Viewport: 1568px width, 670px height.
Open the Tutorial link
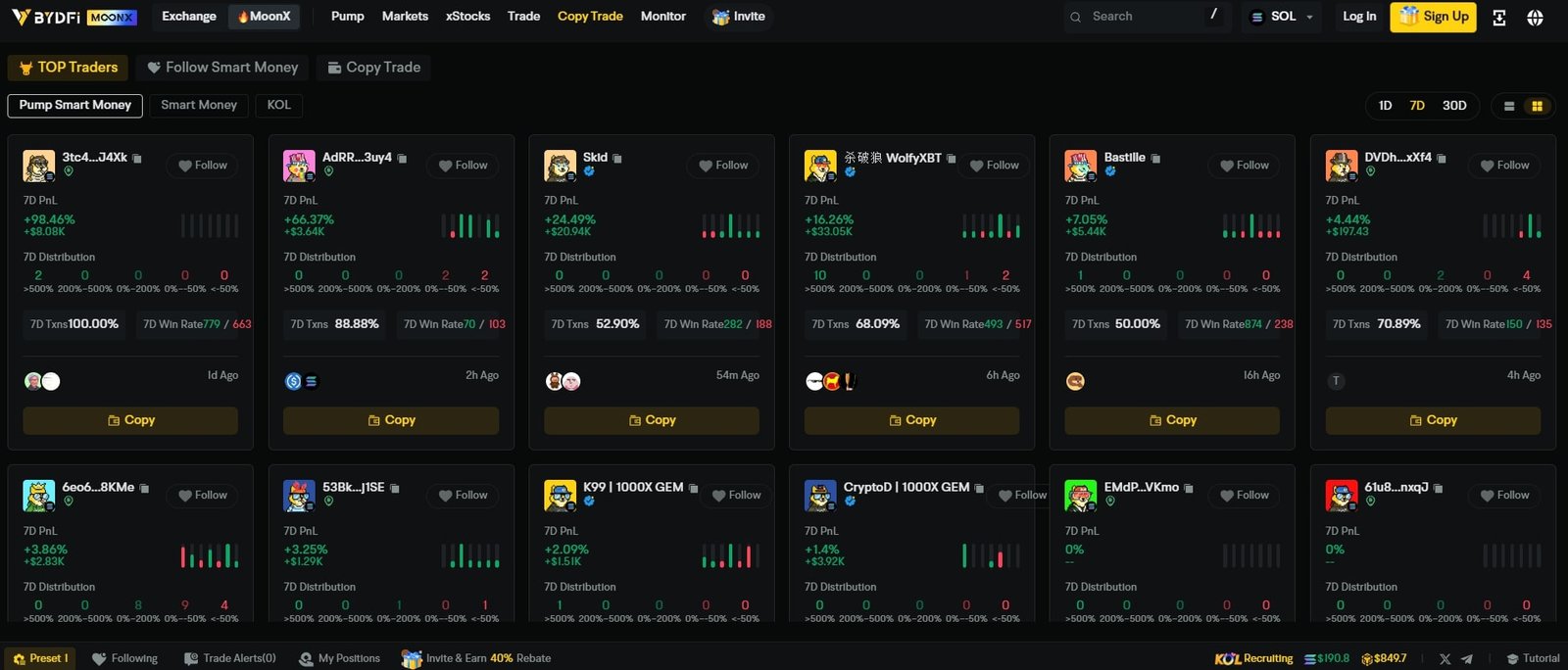[1533, 659]
